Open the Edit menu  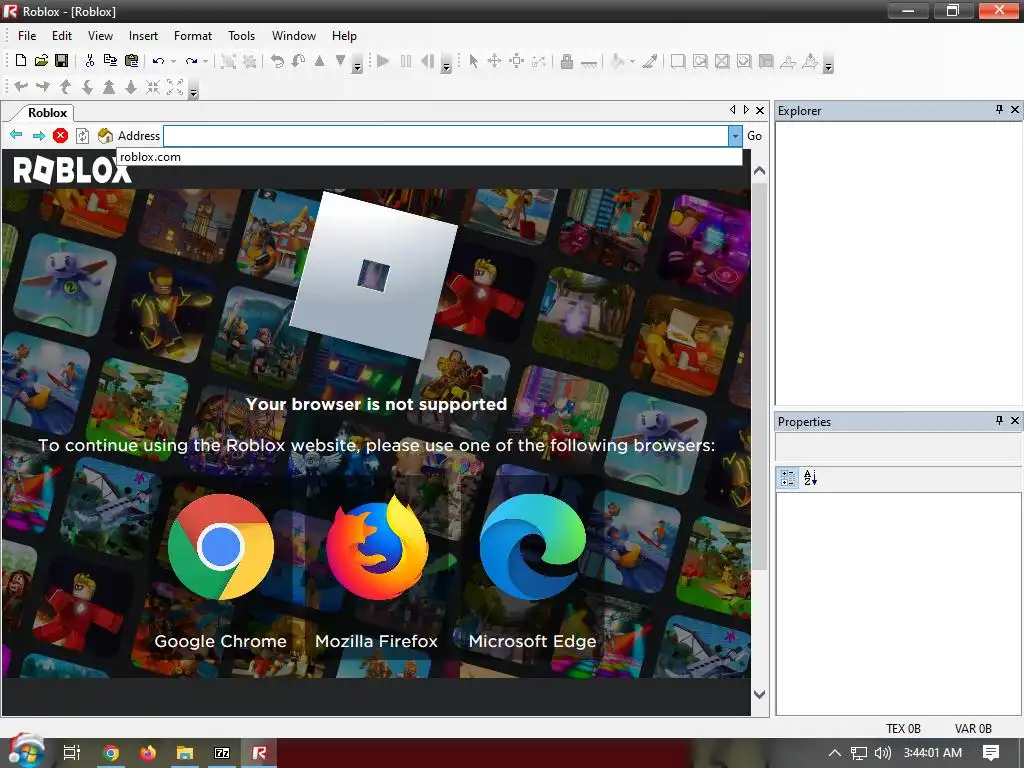(x=62, y=36)
